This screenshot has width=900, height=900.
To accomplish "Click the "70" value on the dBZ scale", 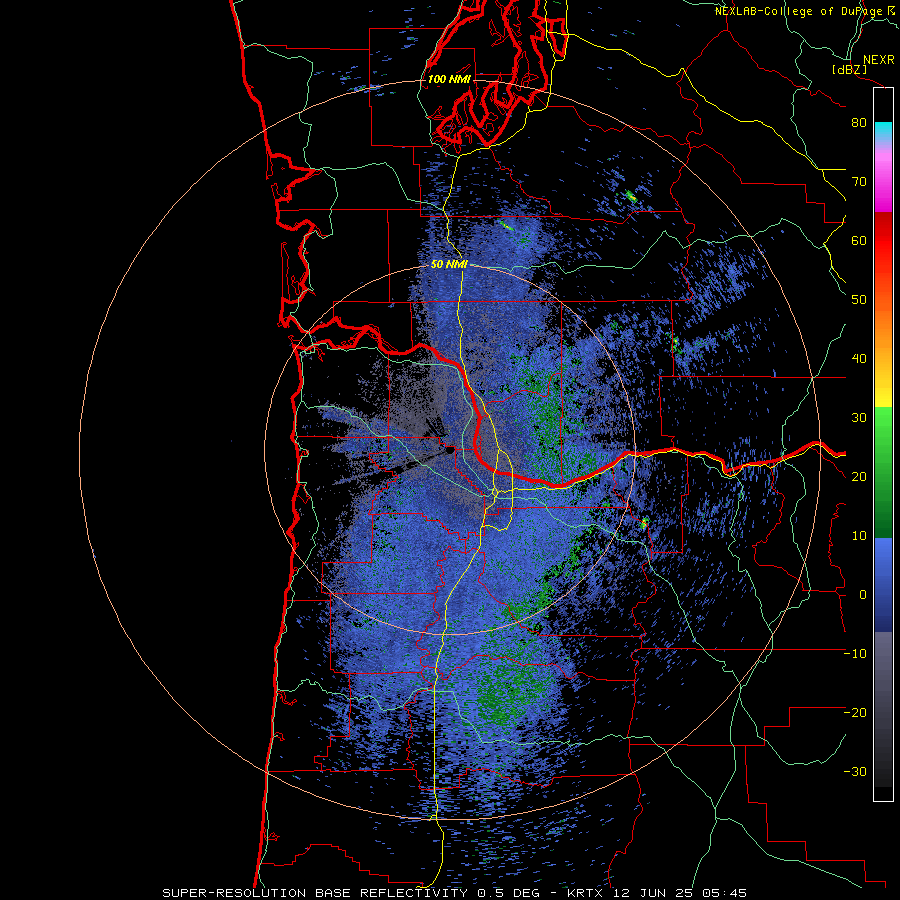I will 859,182.
